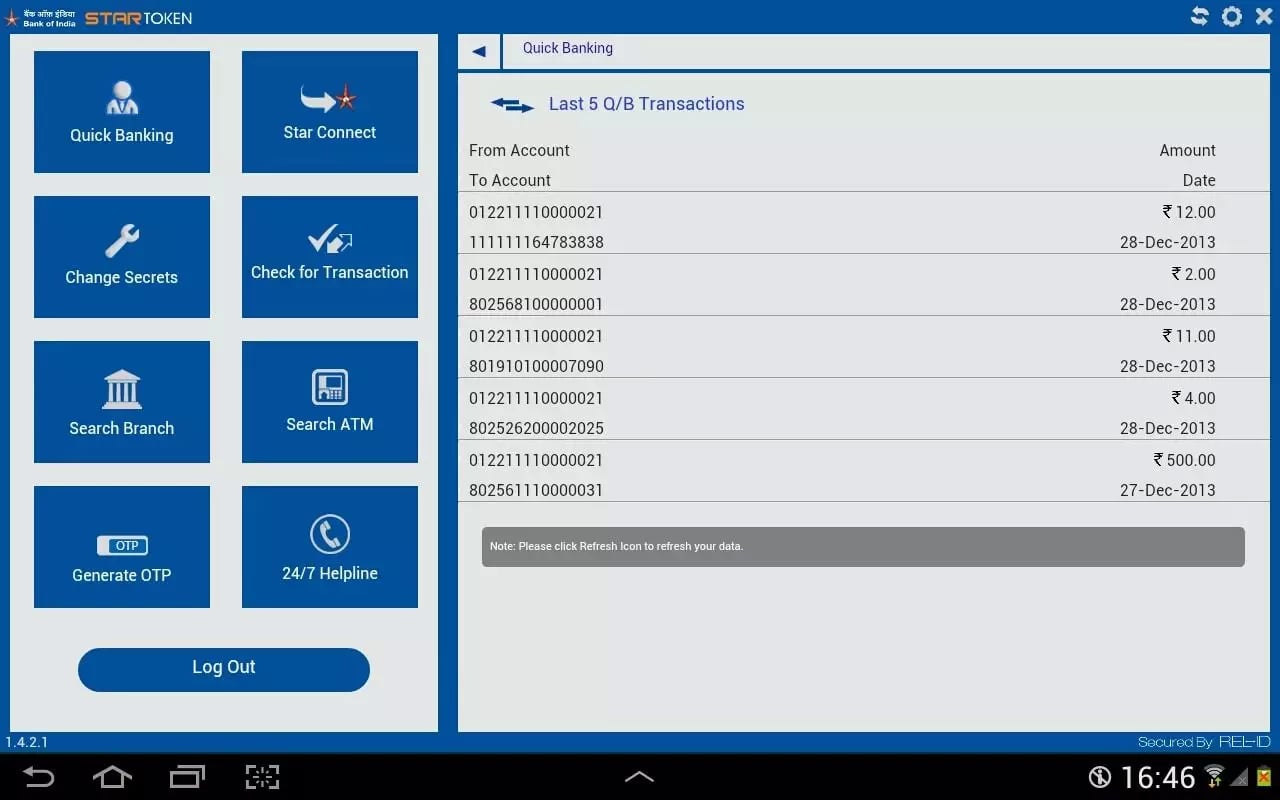Click the refresh note message box

[x=863, y=547]
